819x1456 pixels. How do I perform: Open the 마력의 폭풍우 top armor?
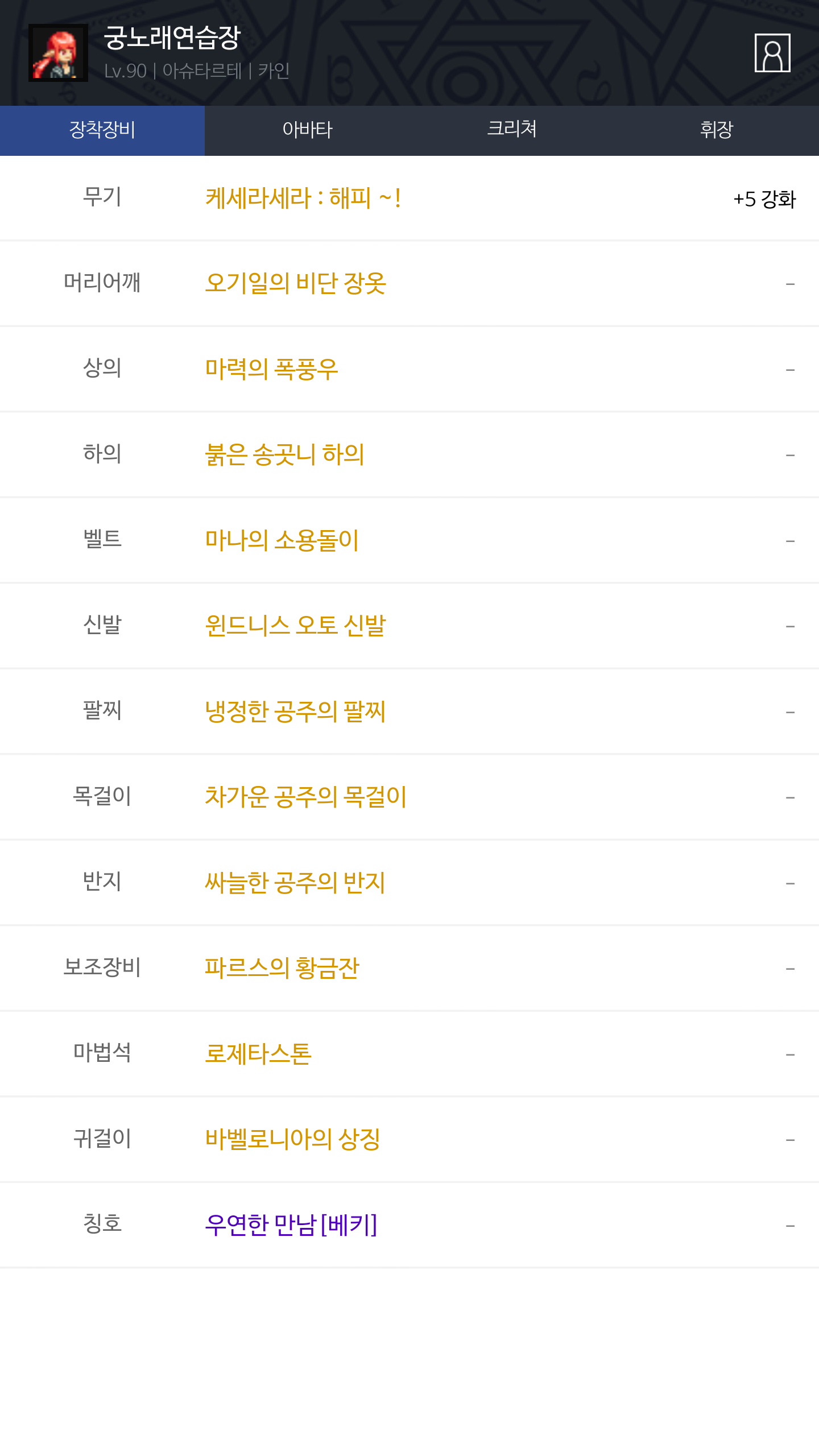pyautogui.click(x=271, y=369)
